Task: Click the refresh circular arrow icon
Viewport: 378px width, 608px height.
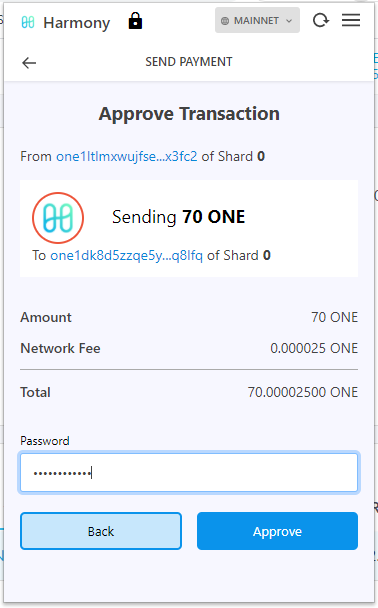Action: coord(321,20)
